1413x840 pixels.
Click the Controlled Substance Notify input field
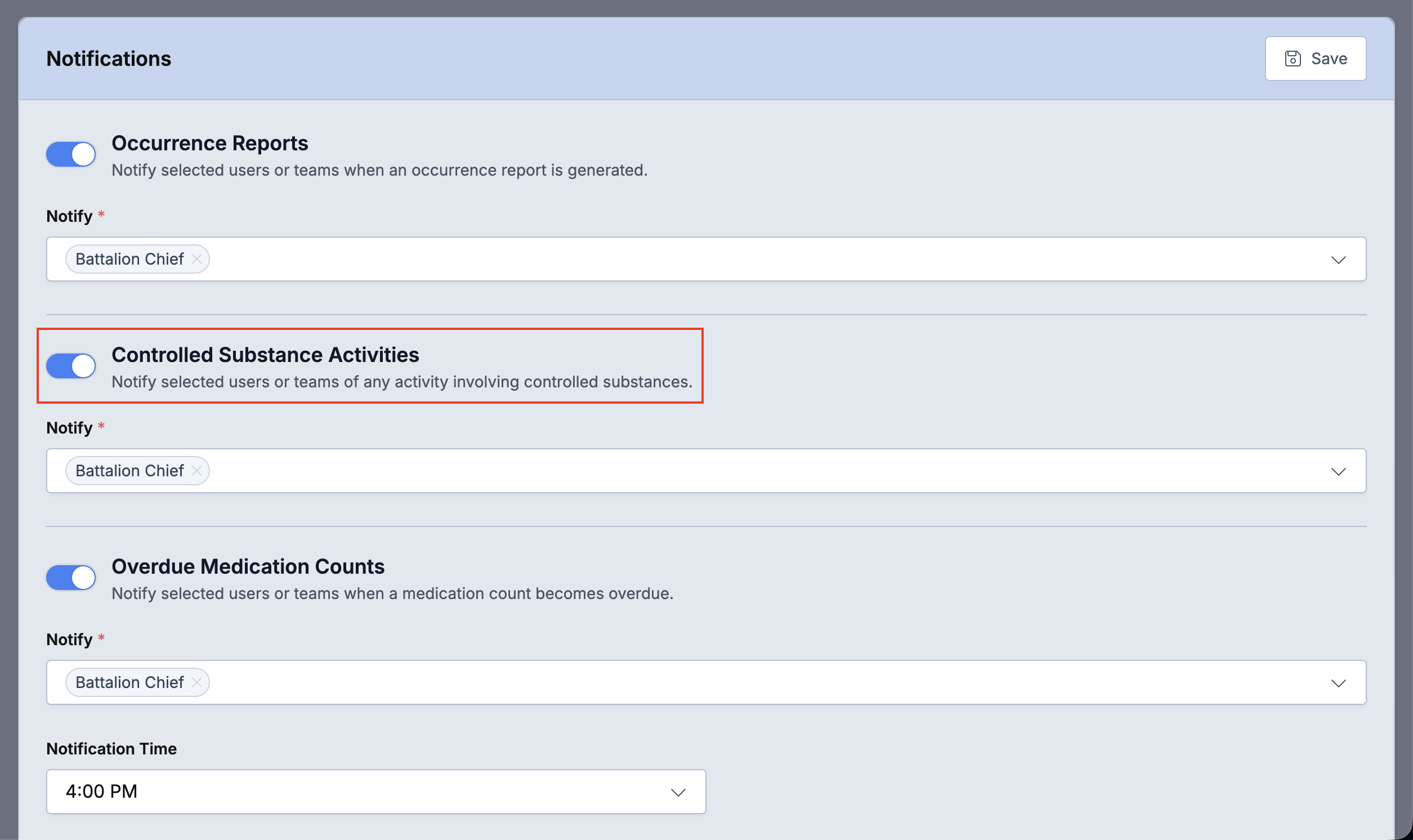(x=706, y=471)
